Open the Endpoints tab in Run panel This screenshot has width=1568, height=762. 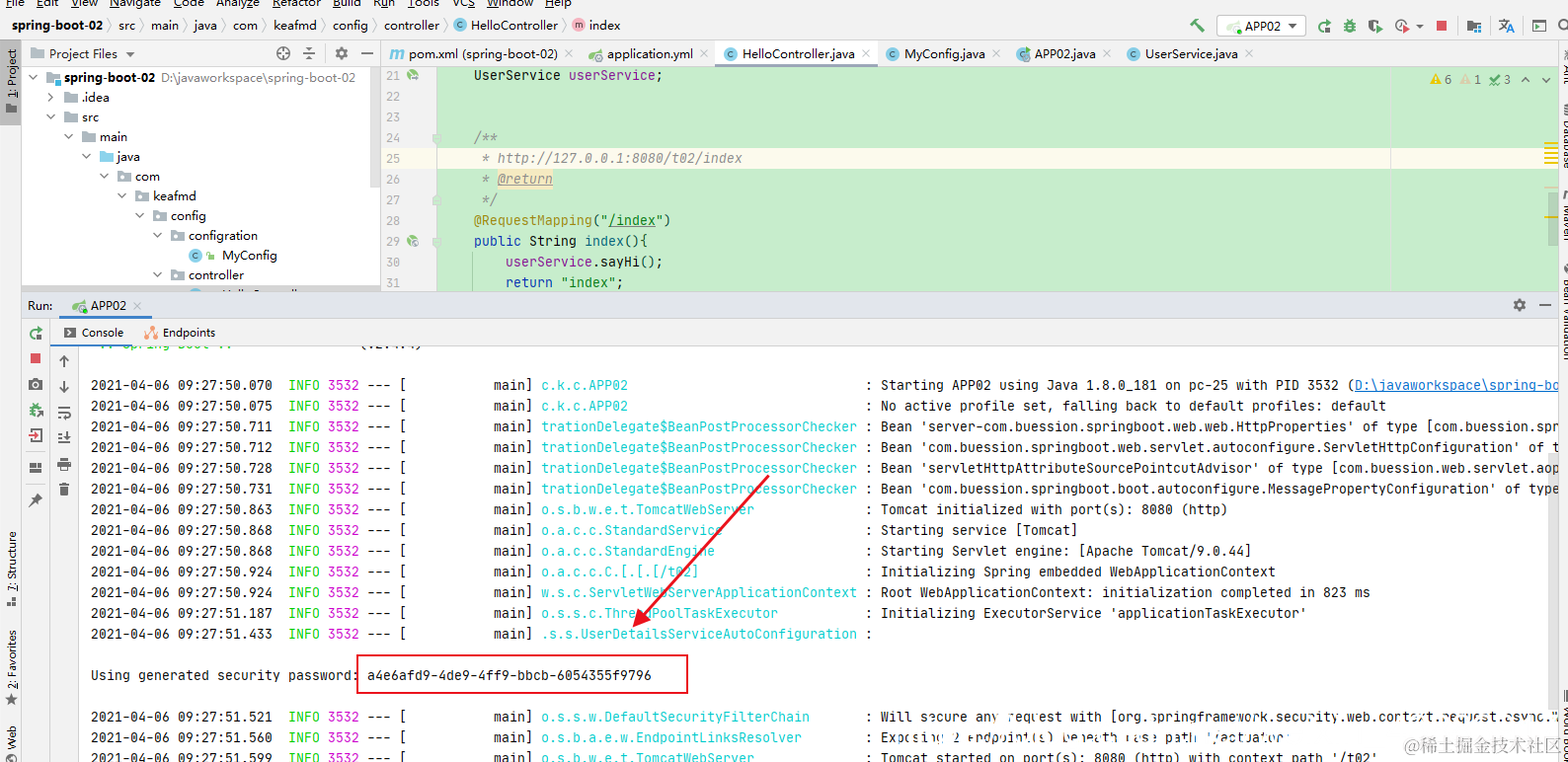(180, 333)
